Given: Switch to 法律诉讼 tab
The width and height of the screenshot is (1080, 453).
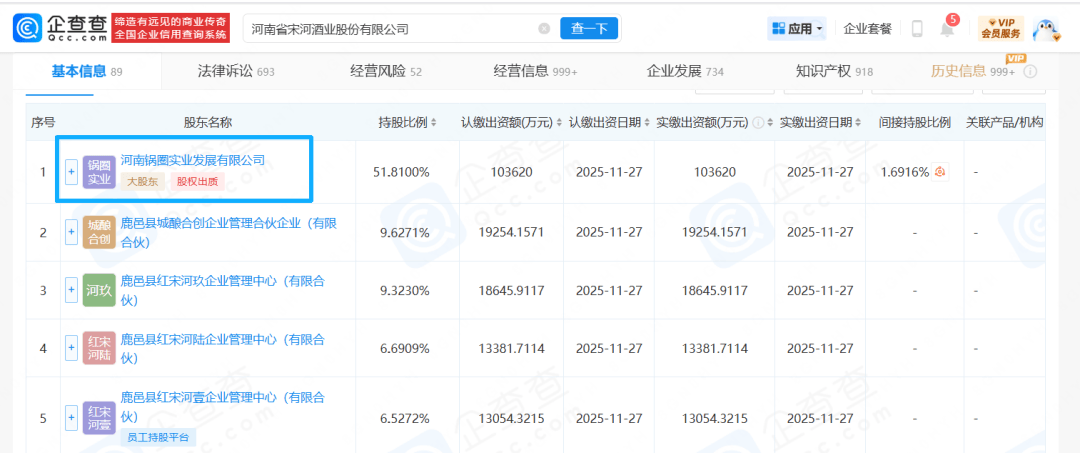Looking at the screenshot, I should [x=236, y=71].
